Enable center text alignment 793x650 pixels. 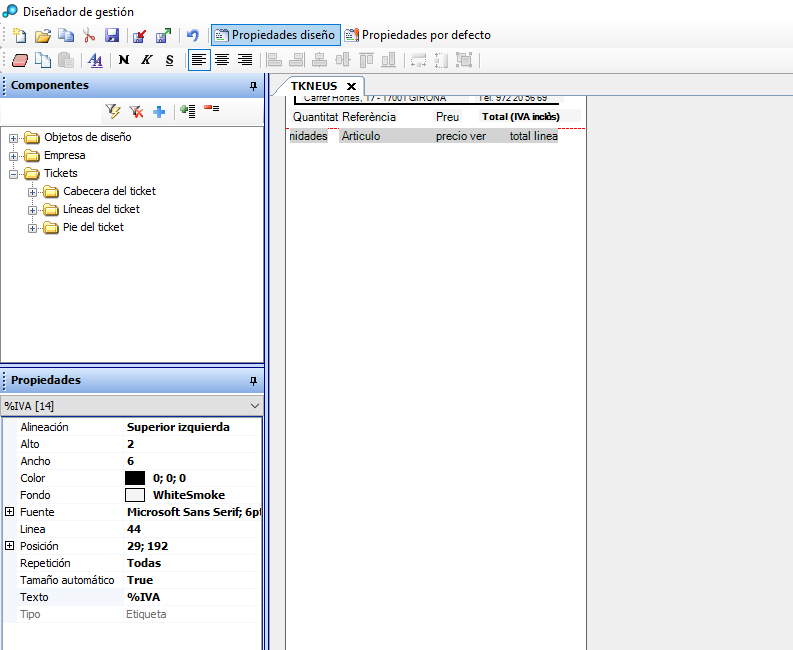tap(222, 60)
